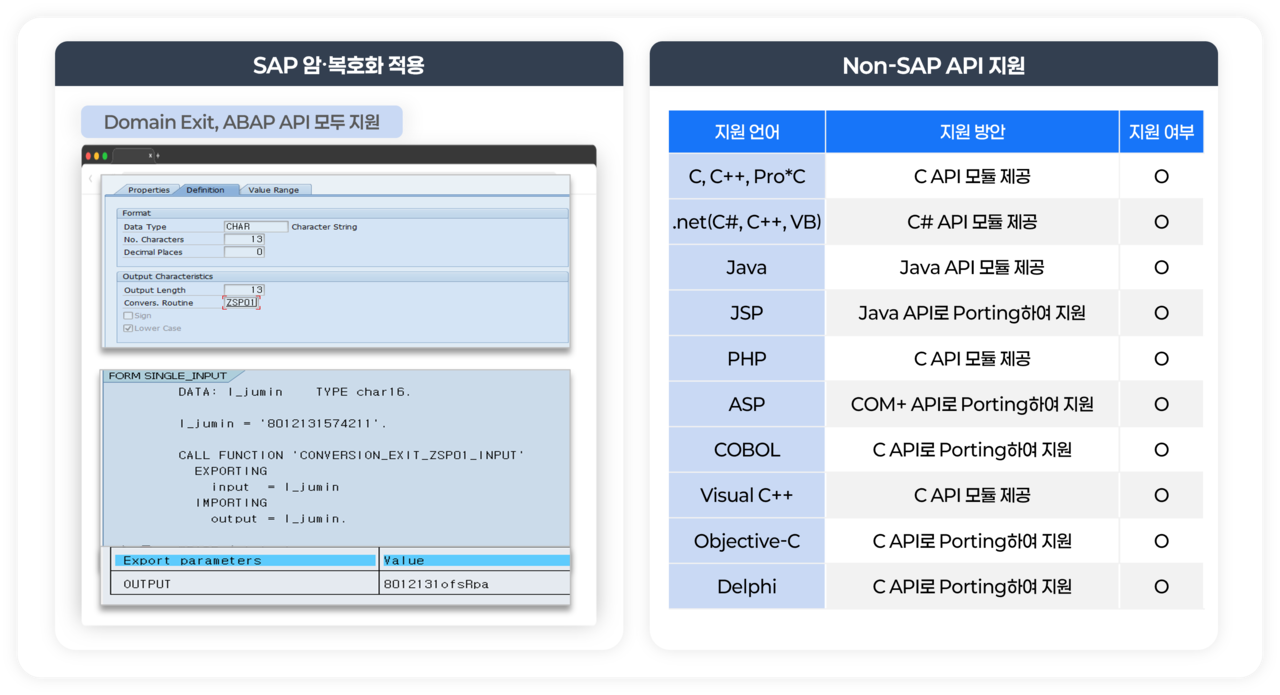Click the Data Type field containing CHAR
Image resolution: width=1280 pixels, height=695 pixels.
(x=255, y=227)
